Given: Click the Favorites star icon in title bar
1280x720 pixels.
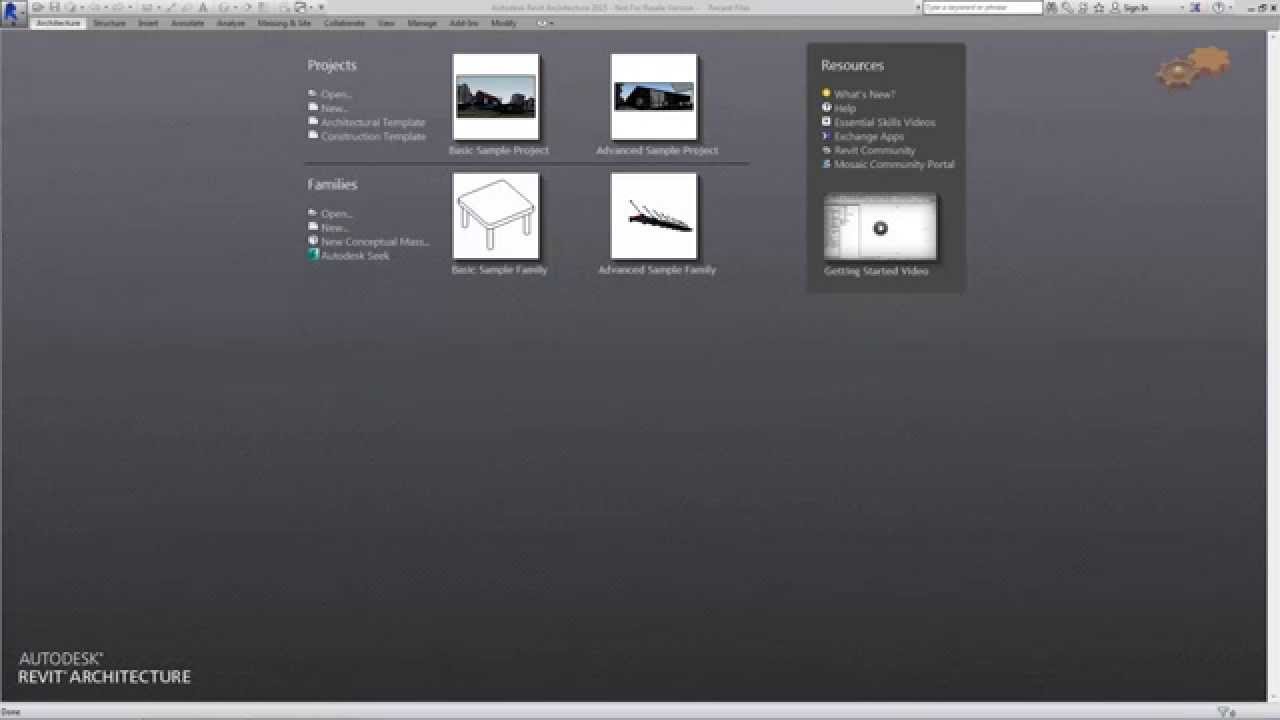Looking at the screenshot, I should [1099, 7].
